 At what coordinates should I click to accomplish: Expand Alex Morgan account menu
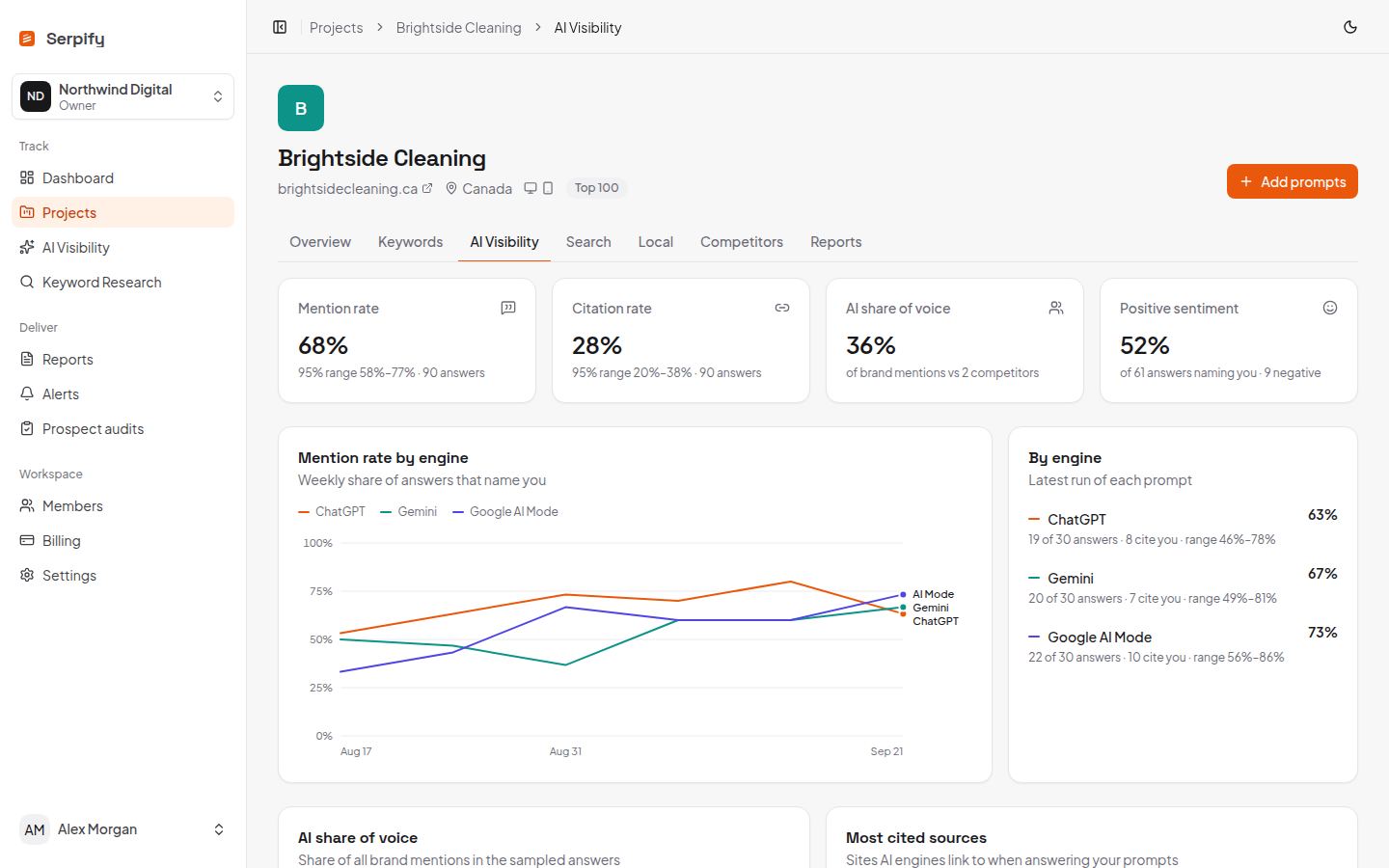point(123,829)
